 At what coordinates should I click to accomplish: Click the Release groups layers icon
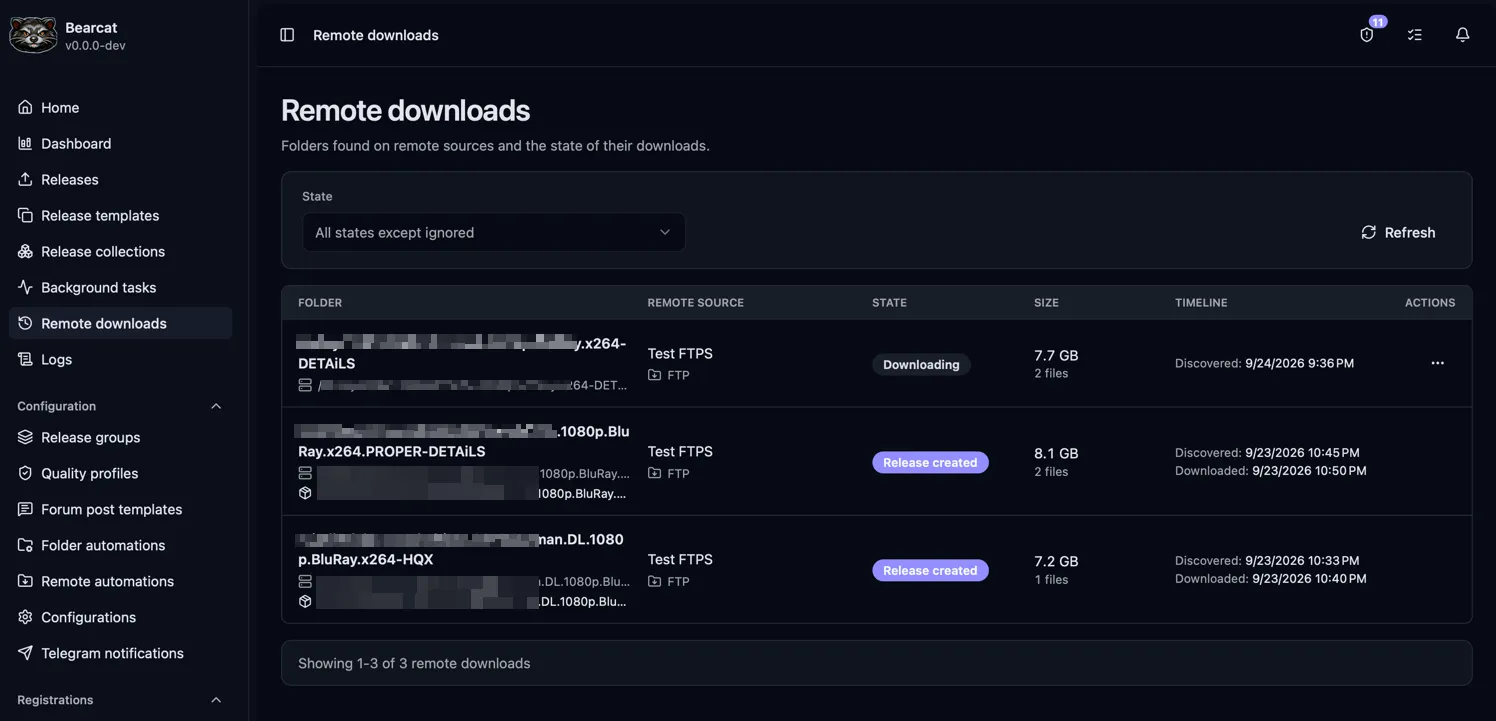26,437
